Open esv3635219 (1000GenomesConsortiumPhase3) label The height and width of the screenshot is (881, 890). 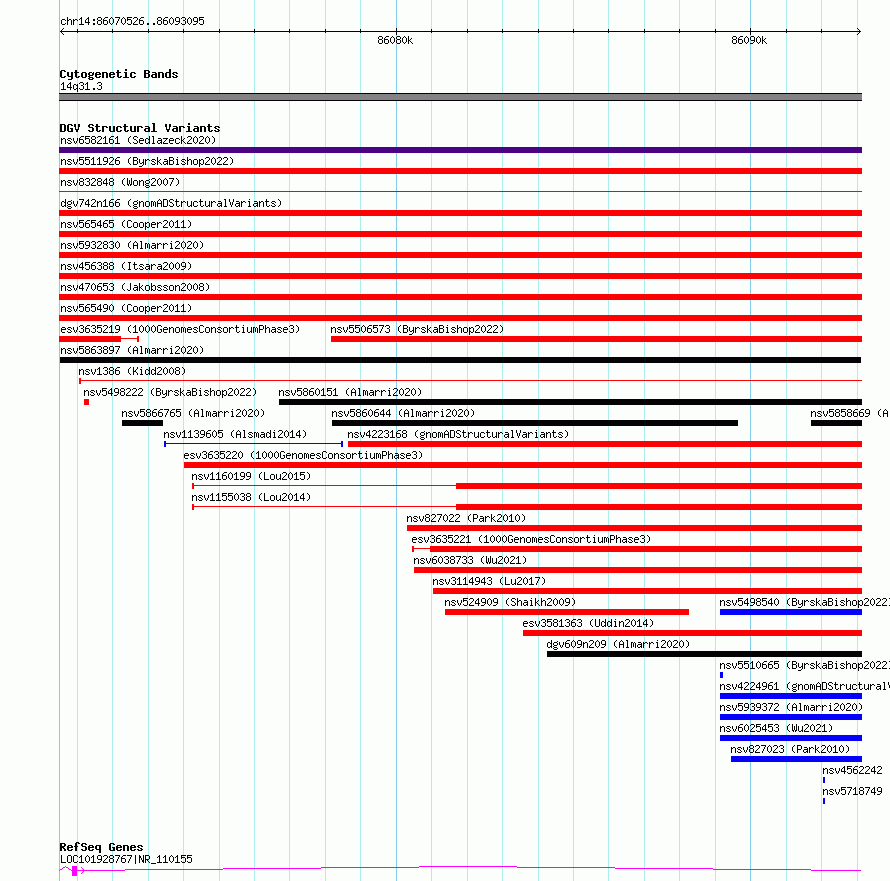[180, 329]
